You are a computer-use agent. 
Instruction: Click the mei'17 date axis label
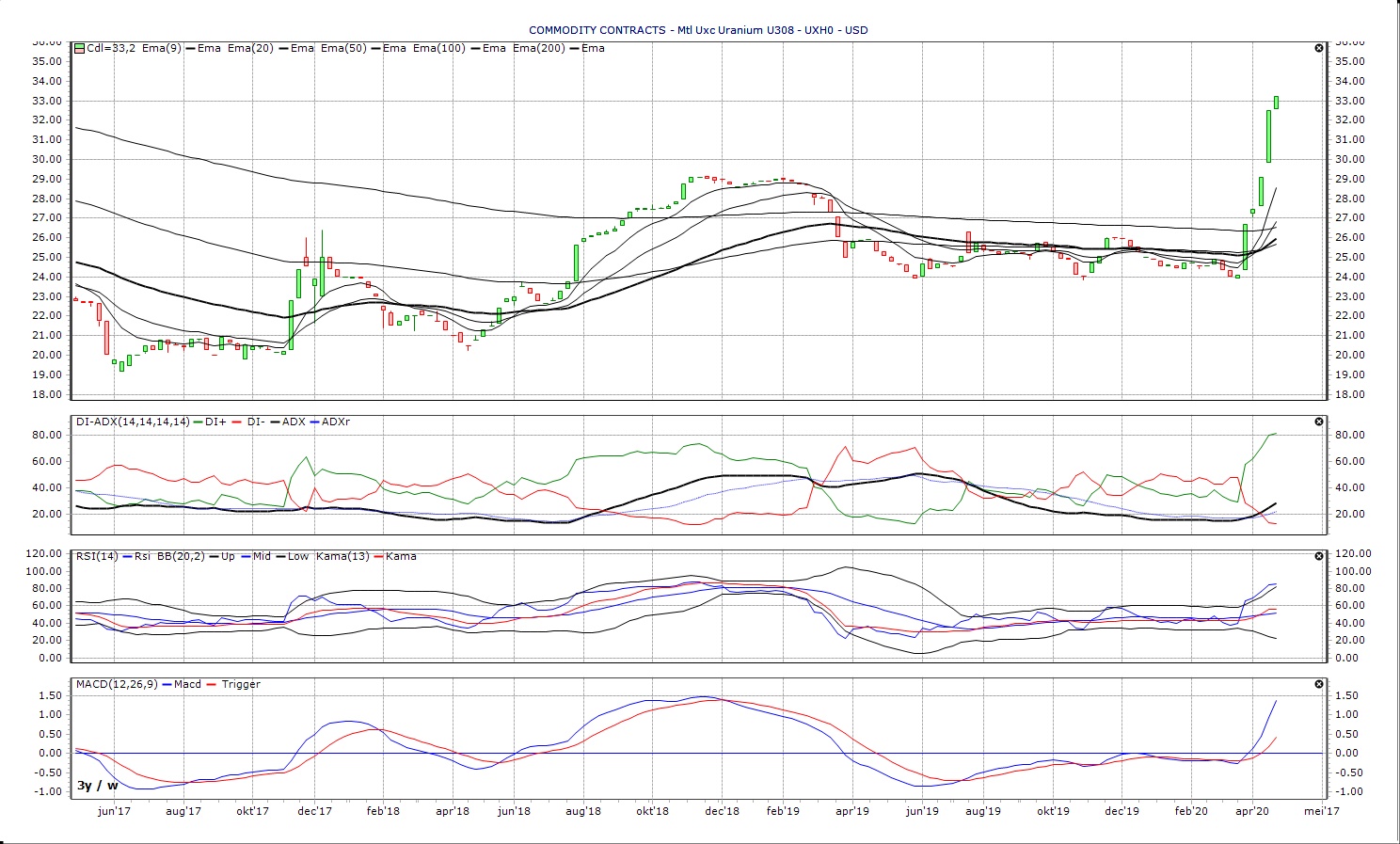pyautogui.click(x=1321, y=811)
